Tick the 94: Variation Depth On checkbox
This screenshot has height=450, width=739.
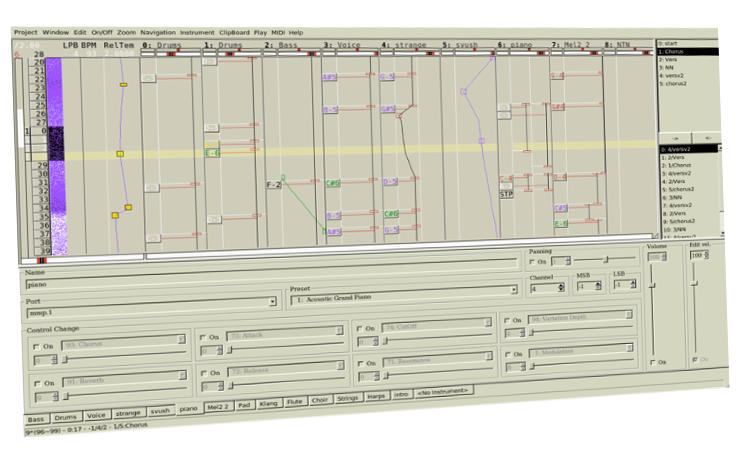[x=507, y=320]
